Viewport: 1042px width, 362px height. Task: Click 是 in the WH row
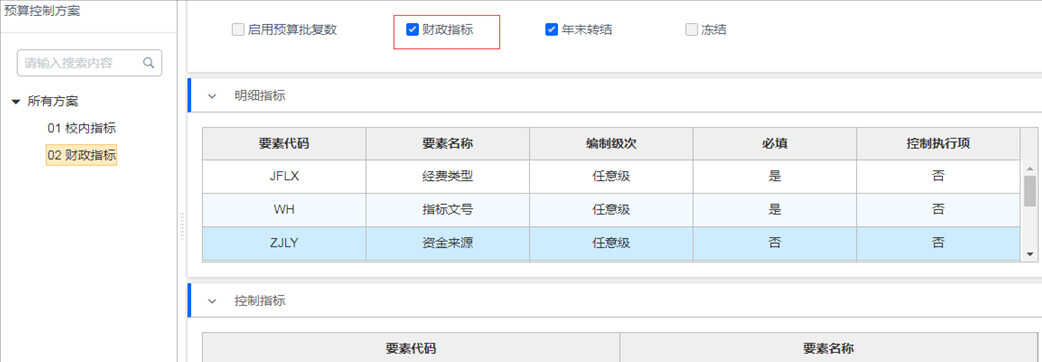(x=774, y=210)
